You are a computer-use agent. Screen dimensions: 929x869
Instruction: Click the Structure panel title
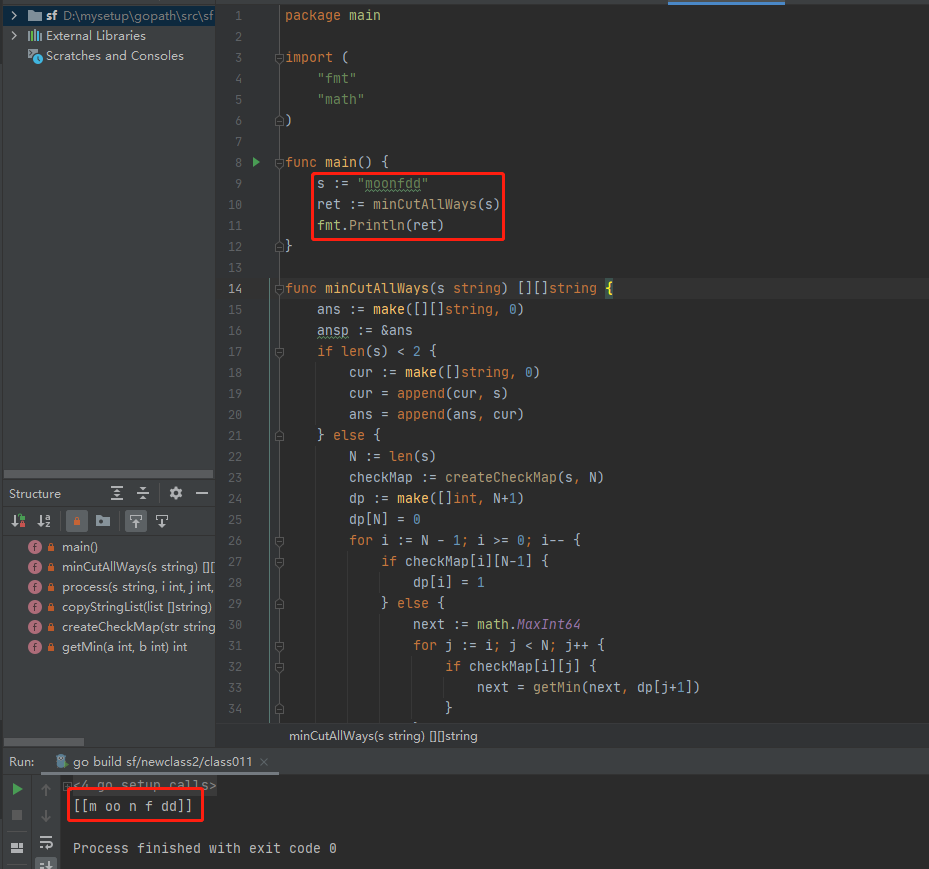(x=35, y=493)
